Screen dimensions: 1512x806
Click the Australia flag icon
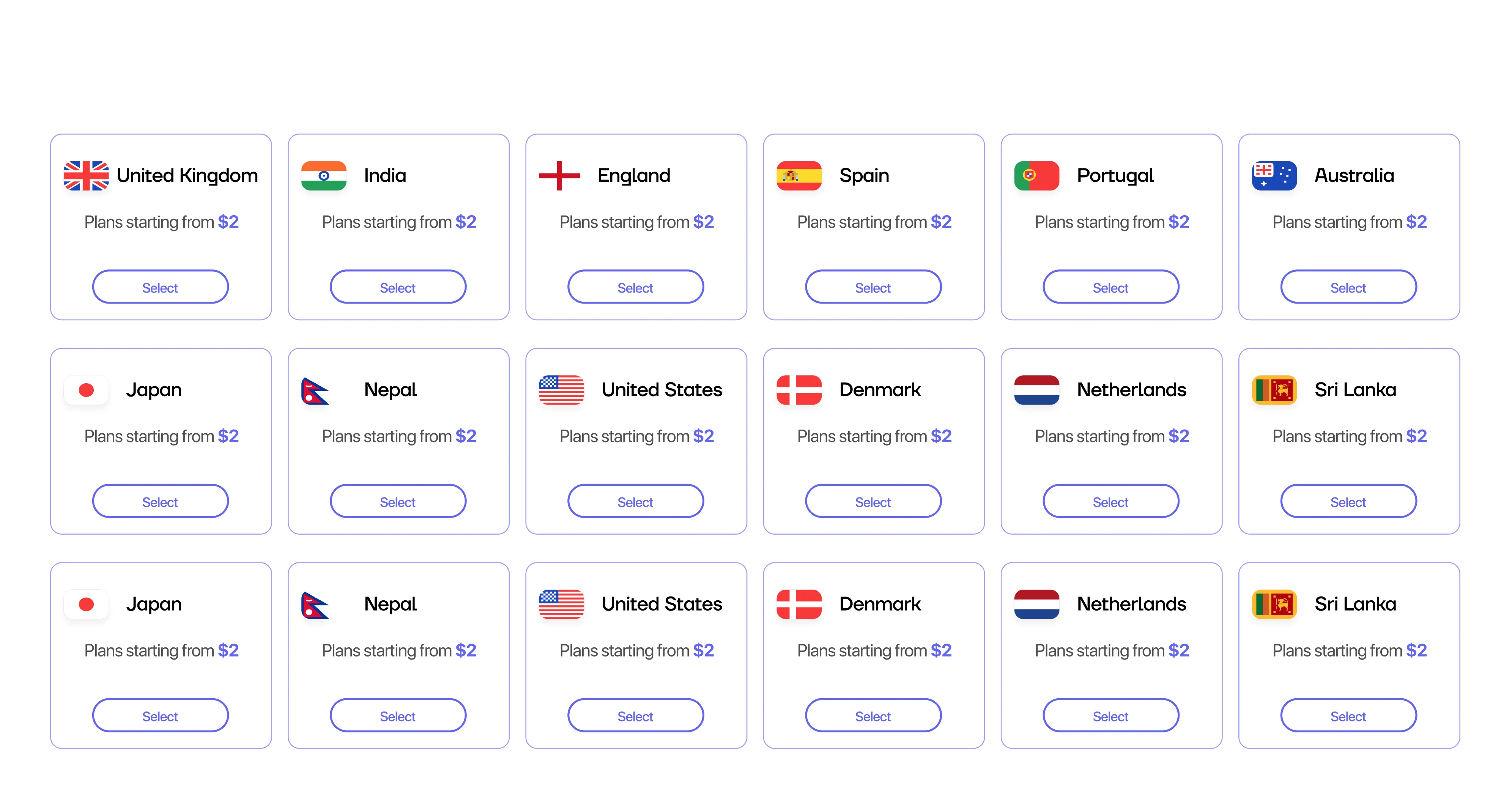click(1274, 176)
